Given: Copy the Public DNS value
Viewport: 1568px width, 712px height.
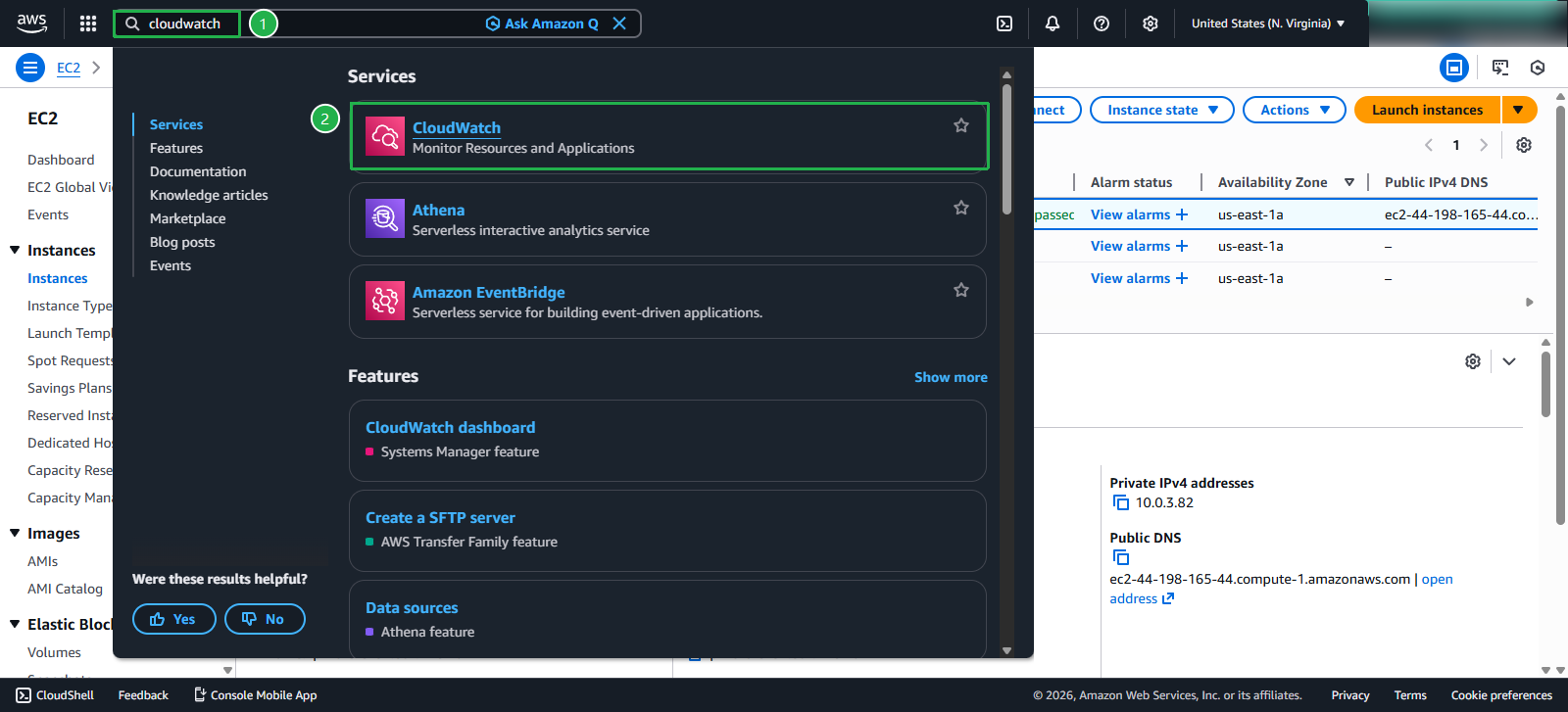Looking at the screenshot, I should [x=1121, y=557].
